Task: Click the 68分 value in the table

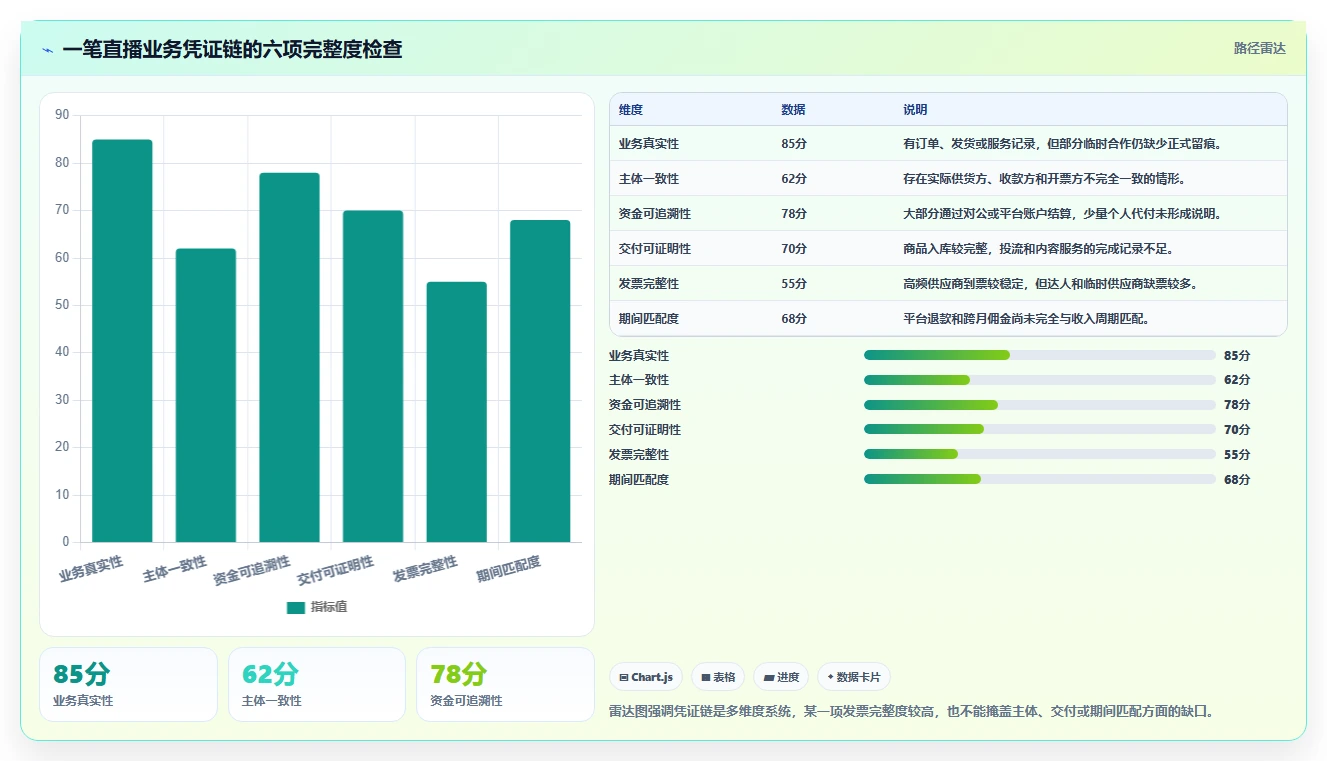Action: click(x=794, y=319)
